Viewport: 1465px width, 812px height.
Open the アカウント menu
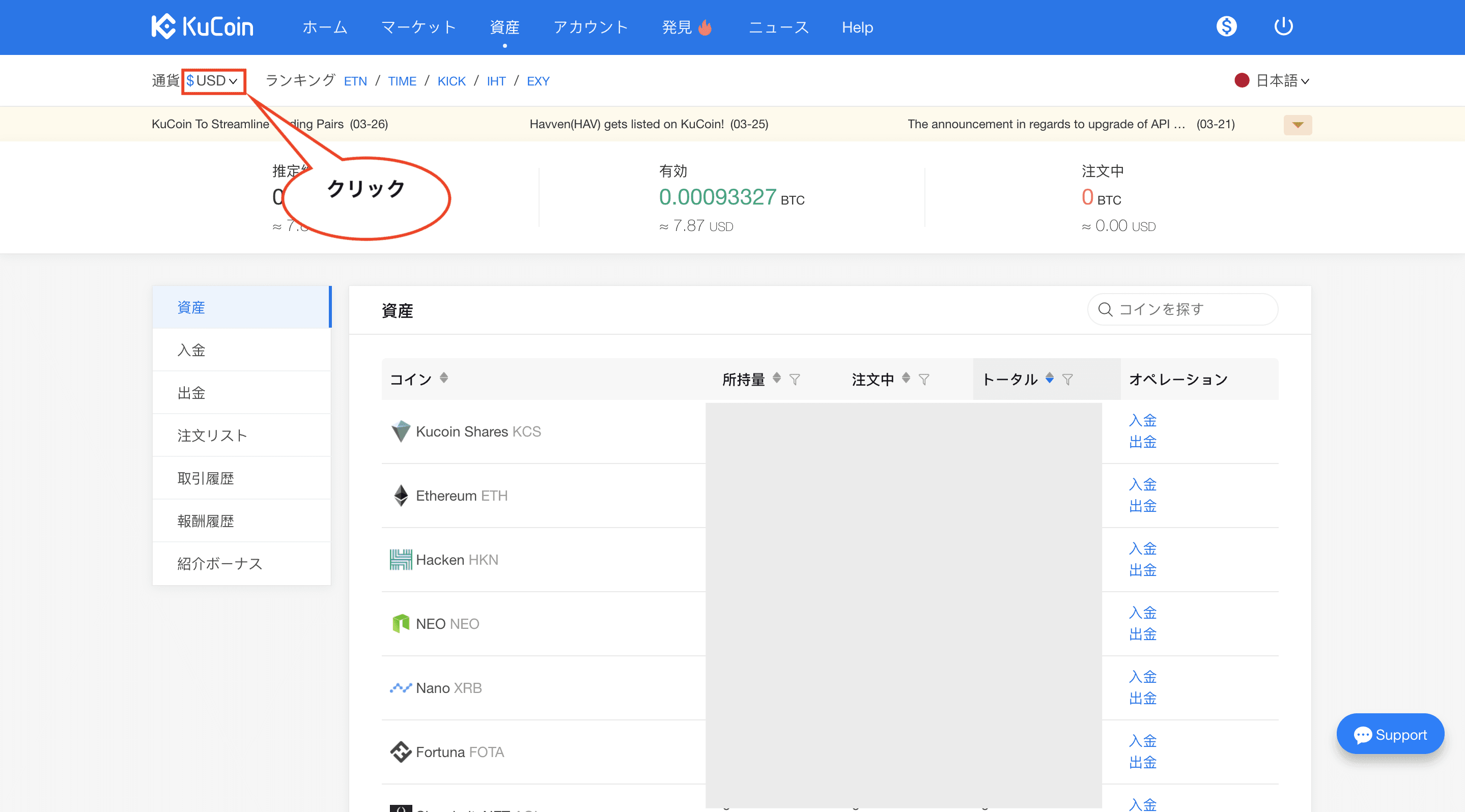(590, 27)
